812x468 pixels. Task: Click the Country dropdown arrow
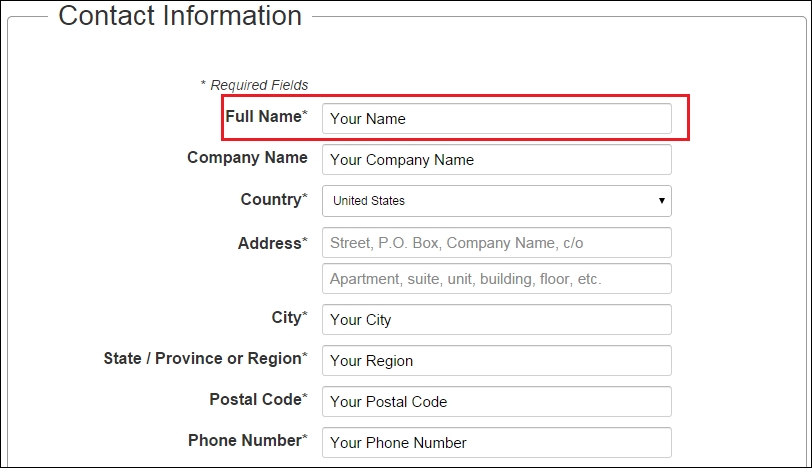[661, 200]
